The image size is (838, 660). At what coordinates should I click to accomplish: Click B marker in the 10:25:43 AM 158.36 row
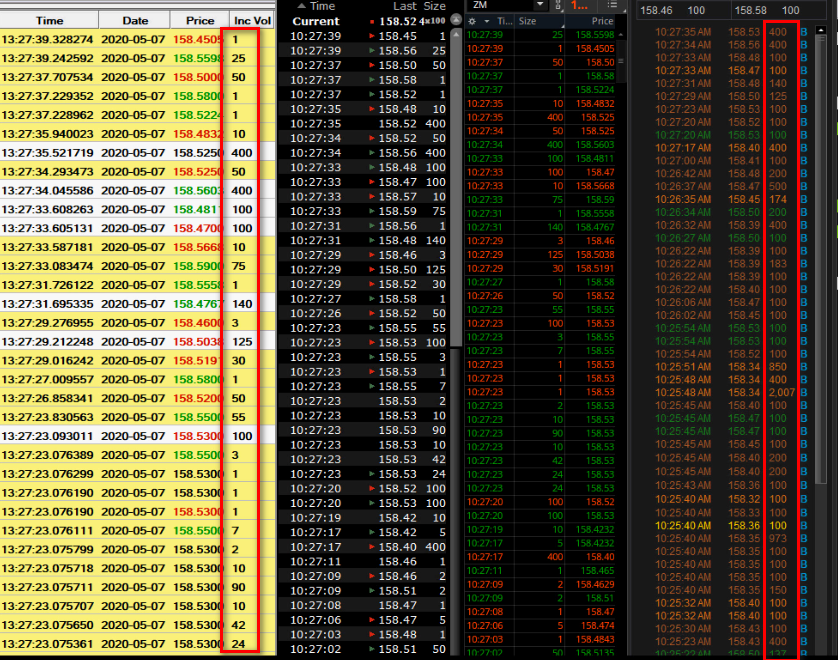(x=804, y=485)
